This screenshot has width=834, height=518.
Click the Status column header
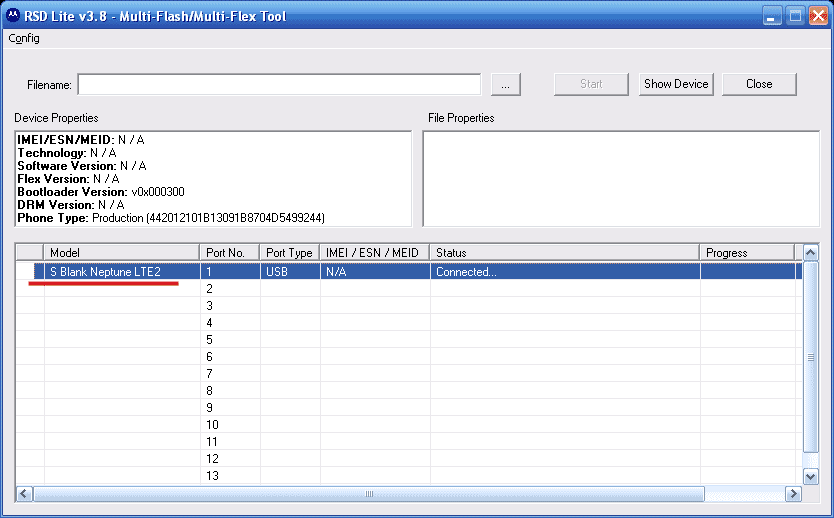(x=565, y=253)
